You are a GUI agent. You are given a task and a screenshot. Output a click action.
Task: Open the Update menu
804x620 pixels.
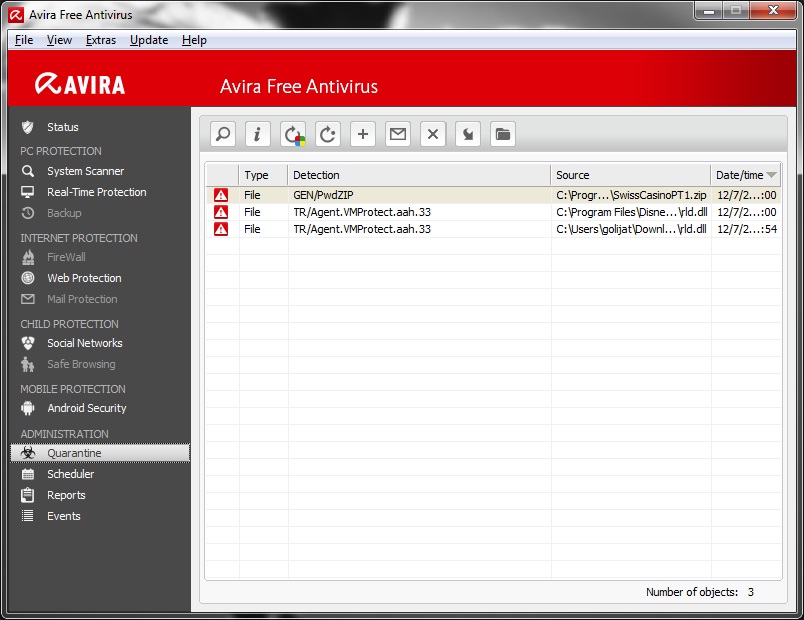149,40
